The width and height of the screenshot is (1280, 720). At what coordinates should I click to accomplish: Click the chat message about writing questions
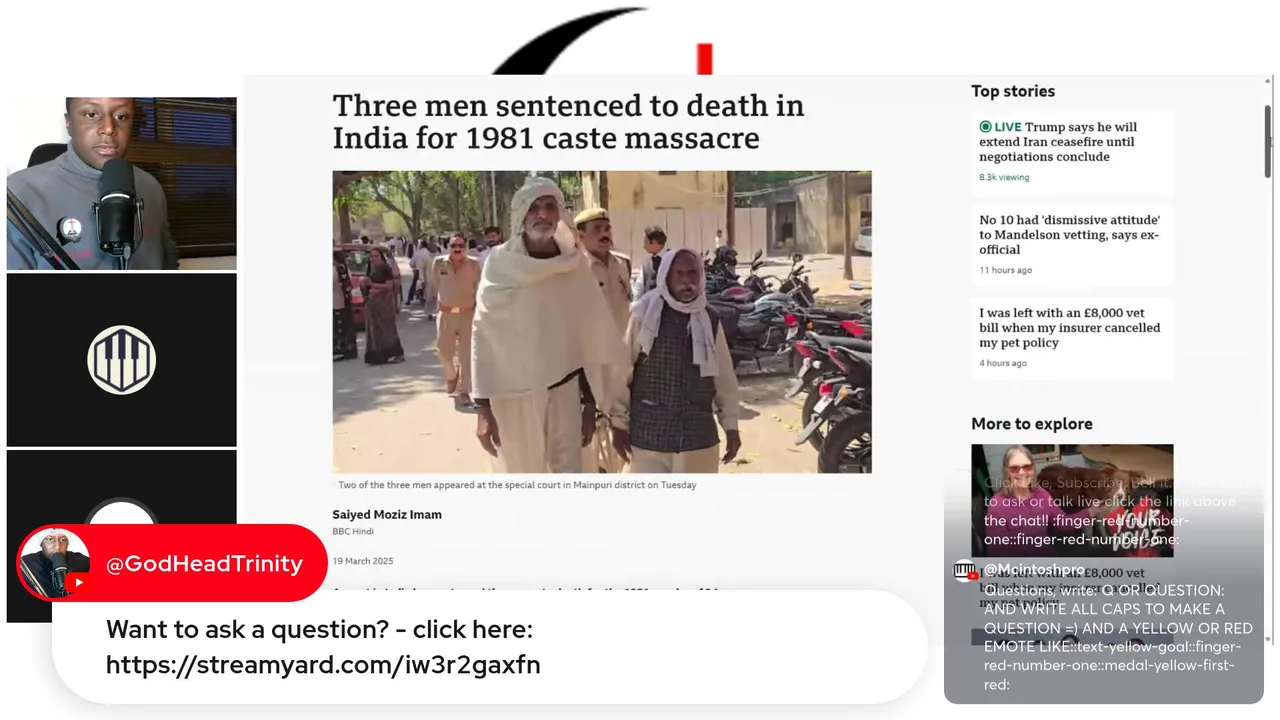[1118, 637]
